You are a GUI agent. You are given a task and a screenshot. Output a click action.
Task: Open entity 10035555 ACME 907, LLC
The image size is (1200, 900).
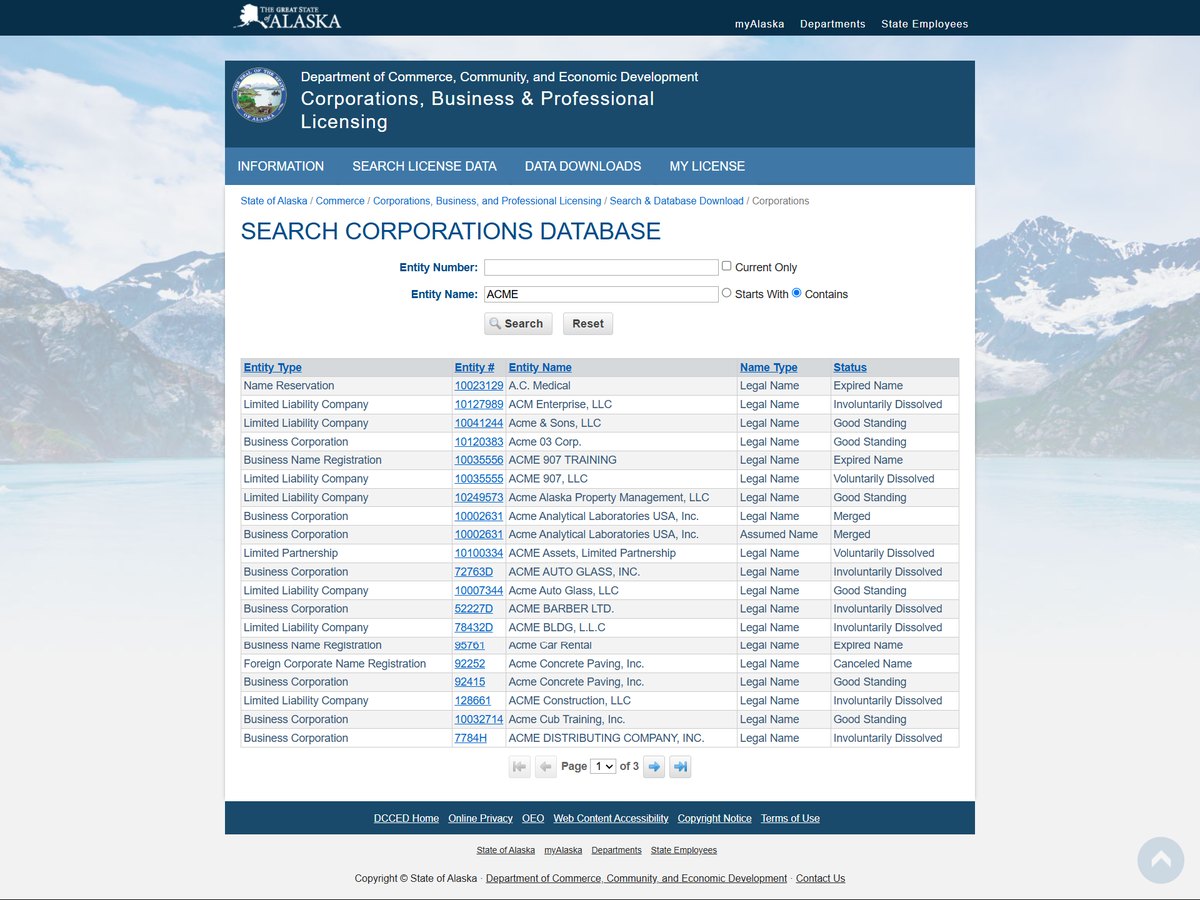coord(479,479)
